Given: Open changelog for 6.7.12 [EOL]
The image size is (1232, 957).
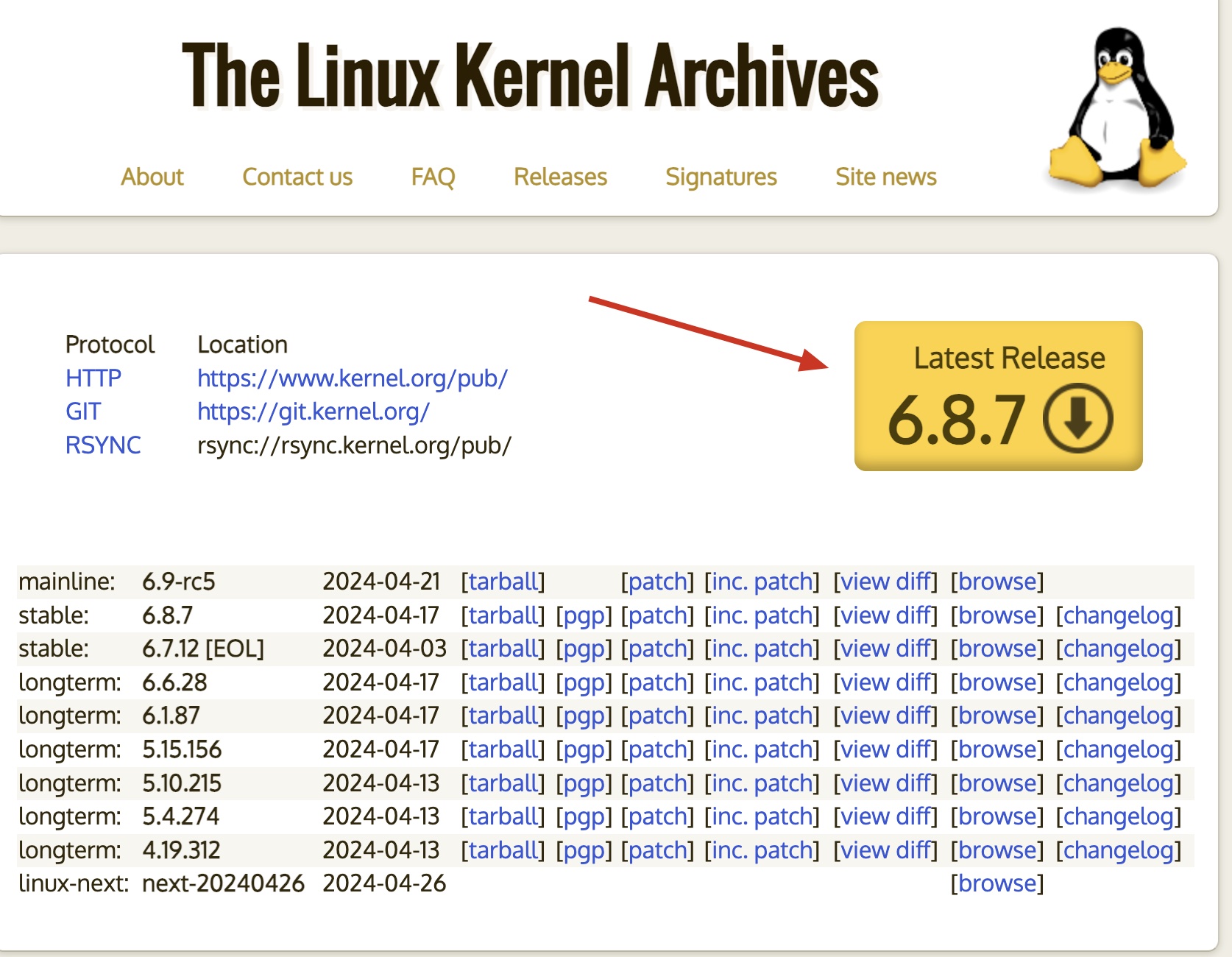Looking at the screenshot, I should pos(1119,649).
